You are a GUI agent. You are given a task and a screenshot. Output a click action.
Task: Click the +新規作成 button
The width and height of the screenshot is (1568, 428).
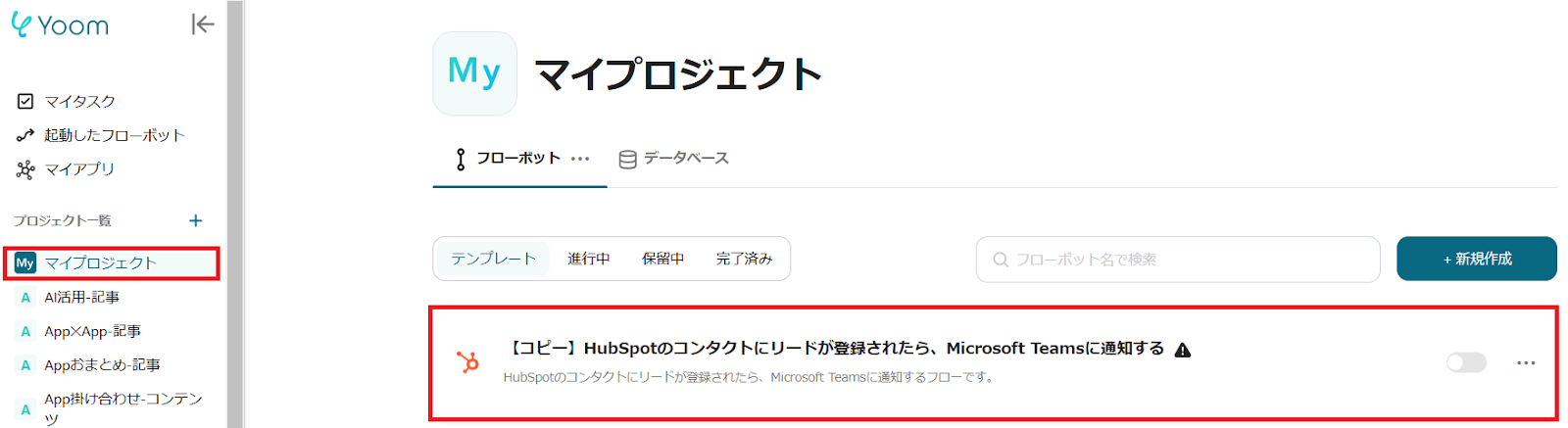[x=1477, y=259]
